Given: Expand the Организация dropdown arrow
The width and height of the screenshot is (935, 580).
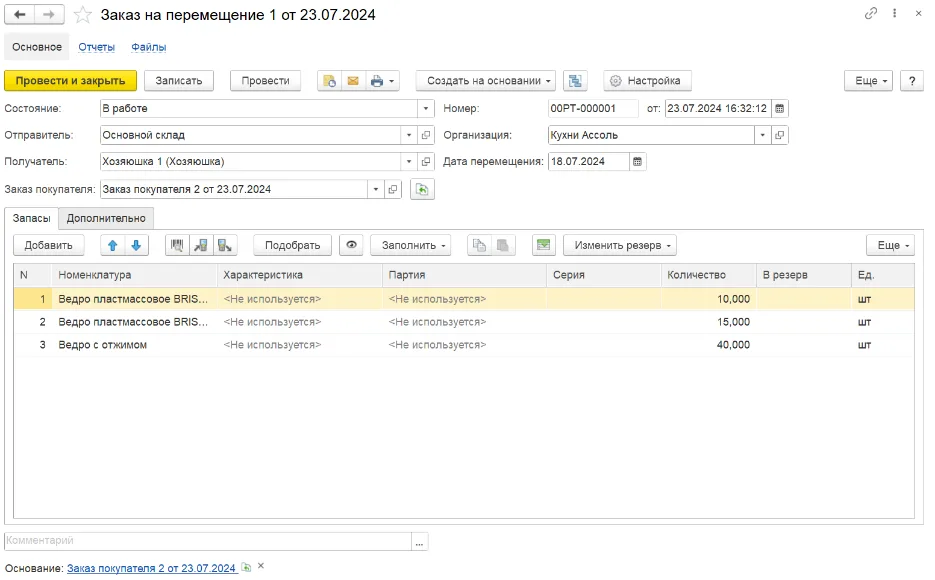Looking at the screenshot, I should point(763,135).
